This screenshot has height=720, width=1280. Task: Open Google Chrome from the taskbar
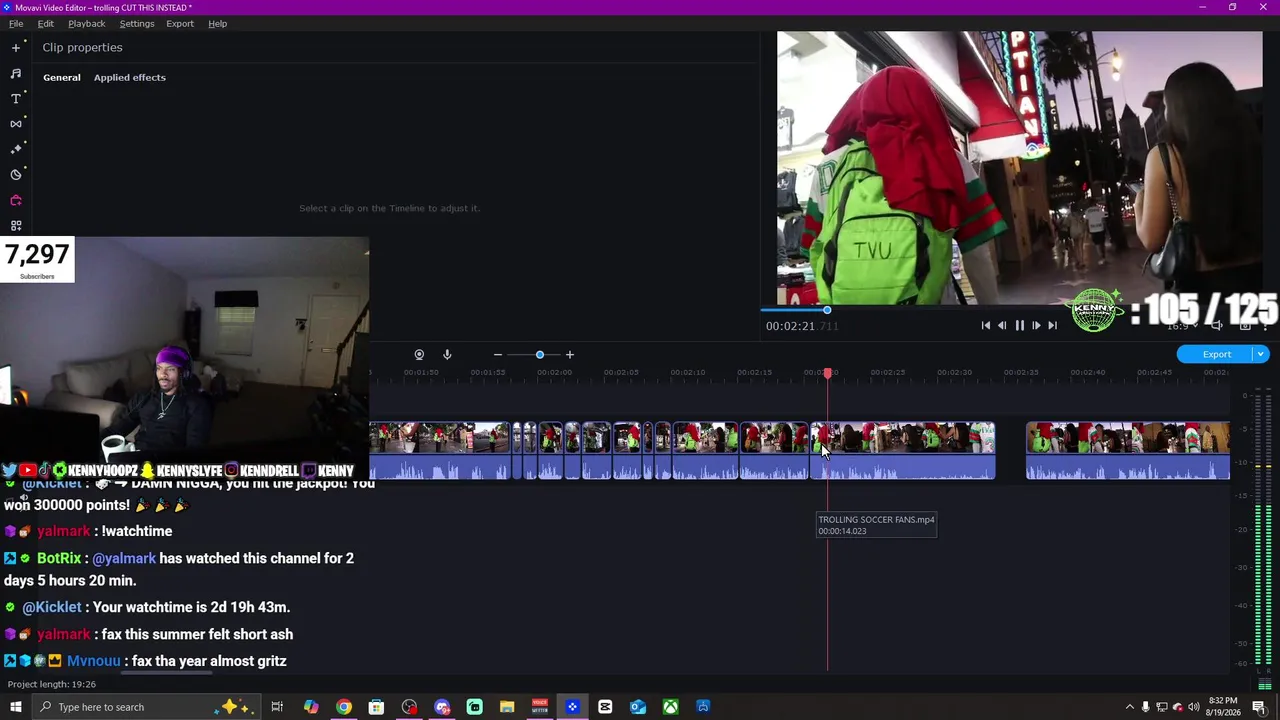click(x=343, y=707)
